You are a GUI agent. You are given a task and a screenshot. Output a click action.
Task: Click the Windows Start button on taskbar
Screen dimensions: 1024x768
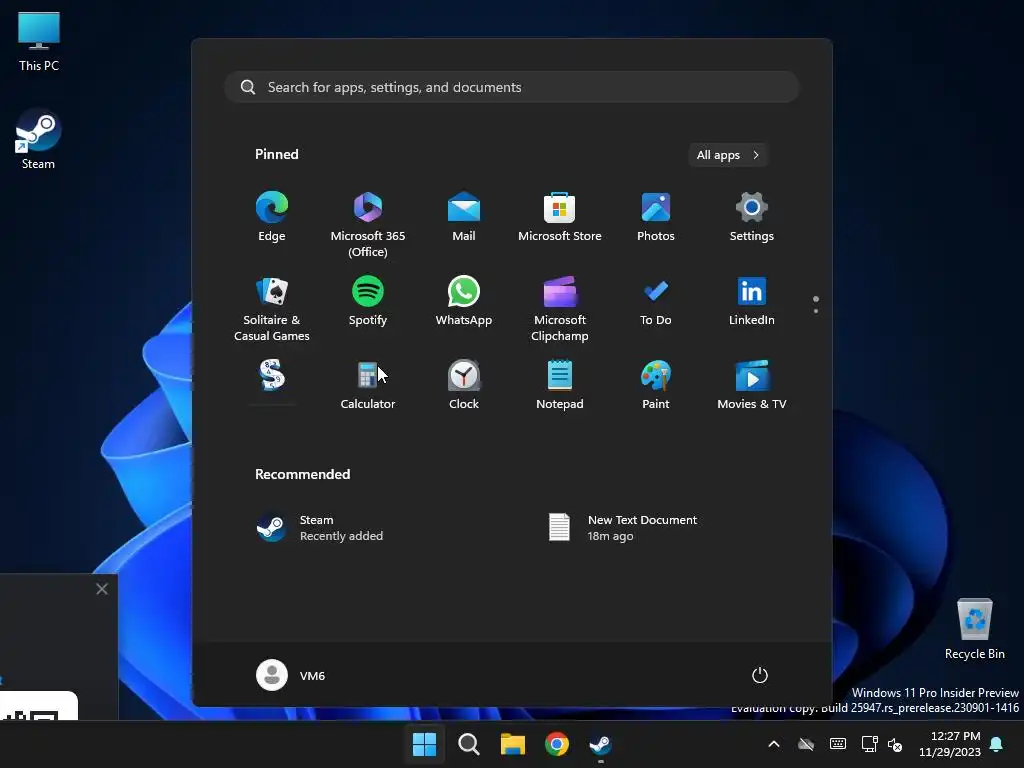[x=424, y=744]
